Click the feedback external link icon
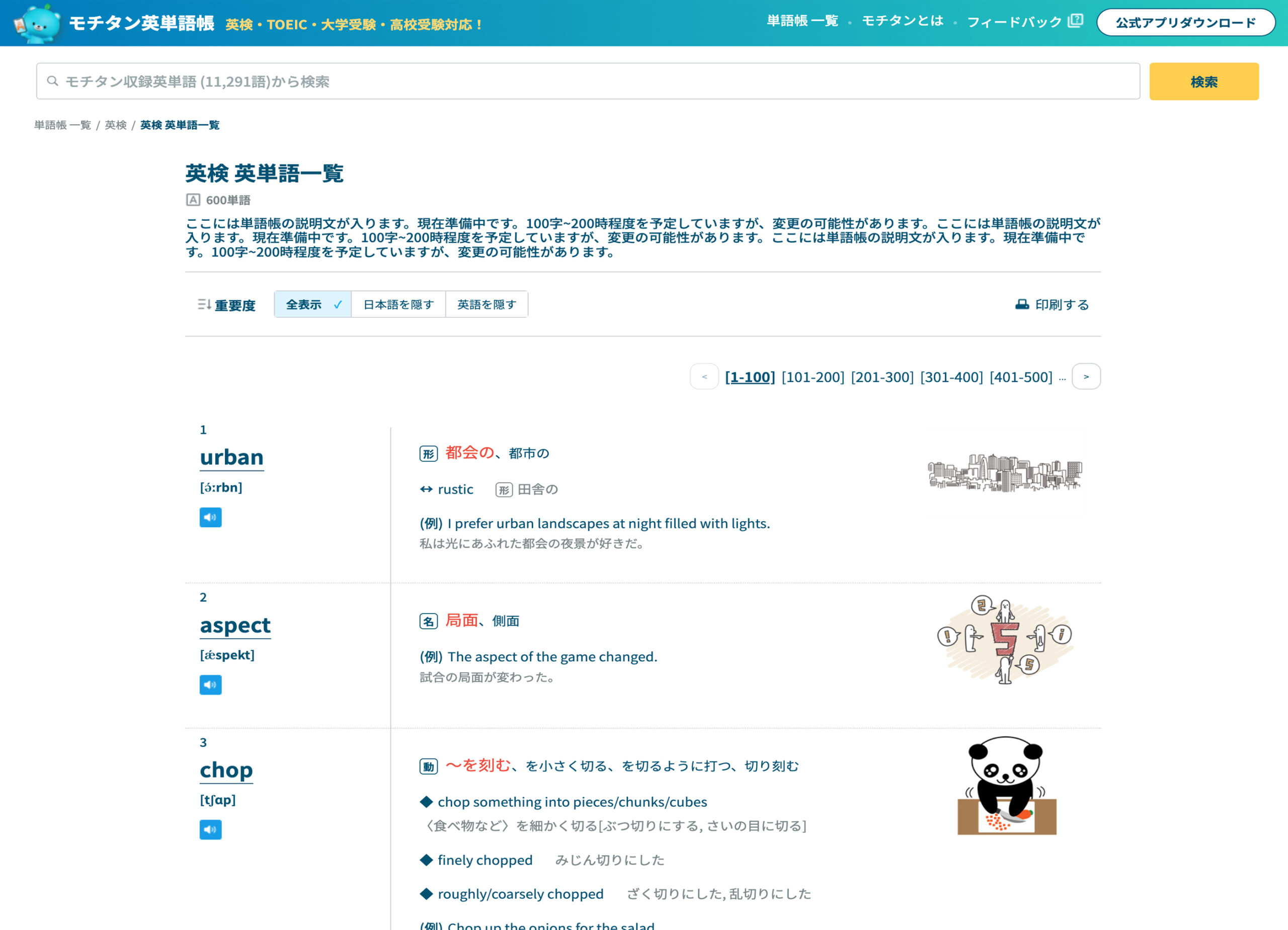 pyautogui.click(x=1075, y=21)
